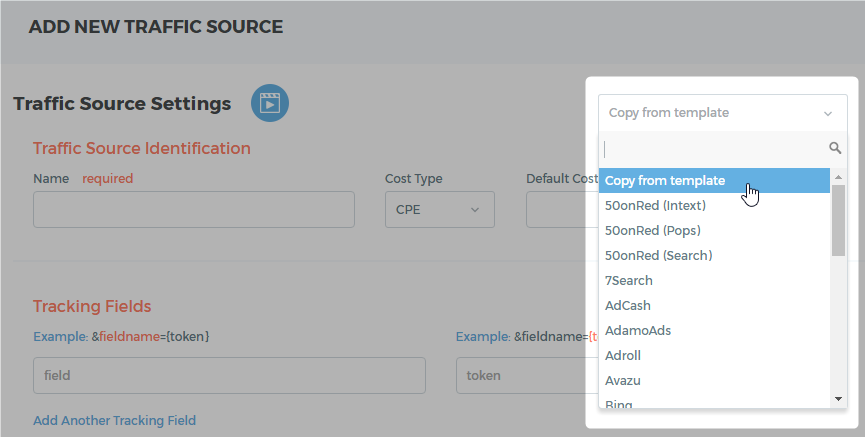Click the chevron on Copy from template
Screen dimensions: 865x437
point(827,114)
